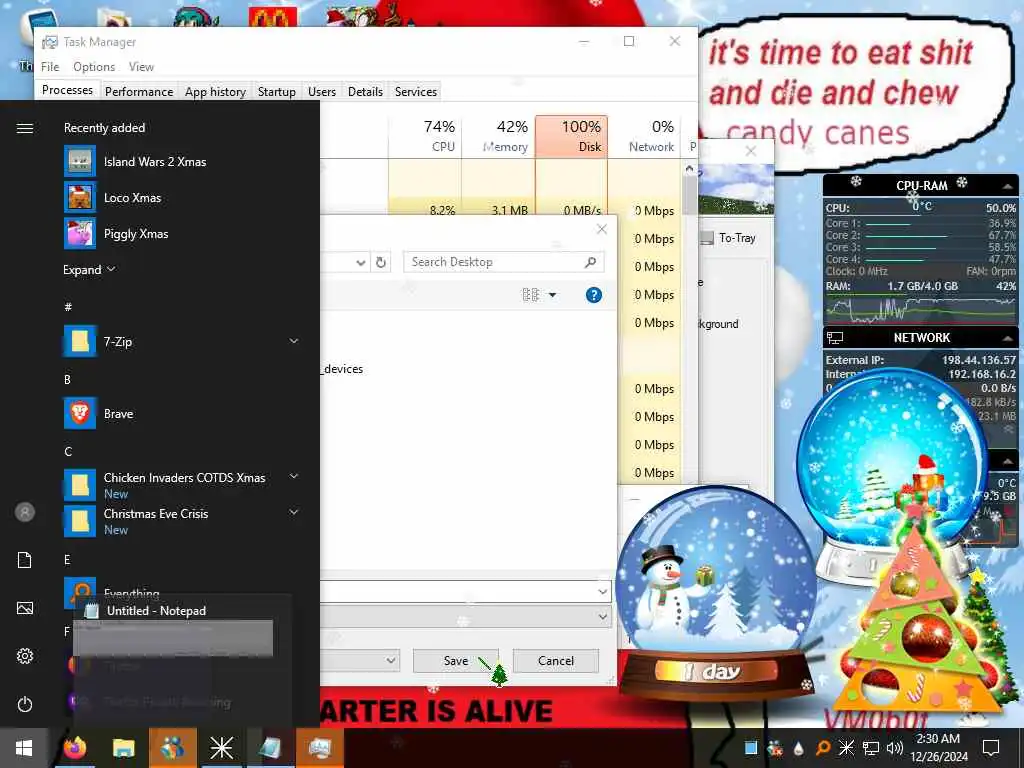Screen dimensions: 1024x768
Task: Expand the 7-Zip folder chevron
Action: pyautogui.click(x=294, y=341)
